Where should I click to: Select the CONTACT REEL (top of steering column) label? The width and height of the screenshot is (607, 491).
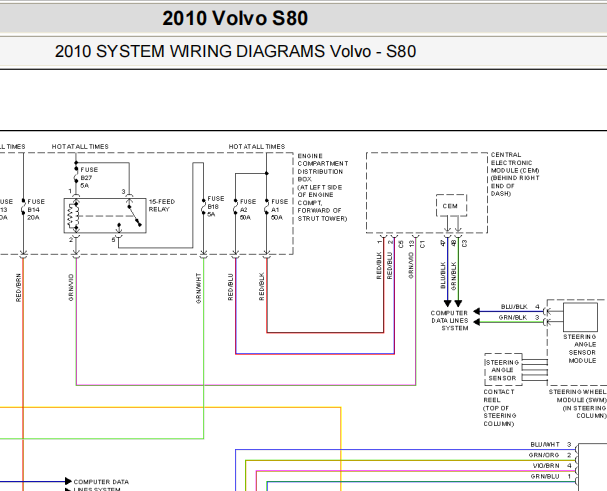(x=500, y=408)
